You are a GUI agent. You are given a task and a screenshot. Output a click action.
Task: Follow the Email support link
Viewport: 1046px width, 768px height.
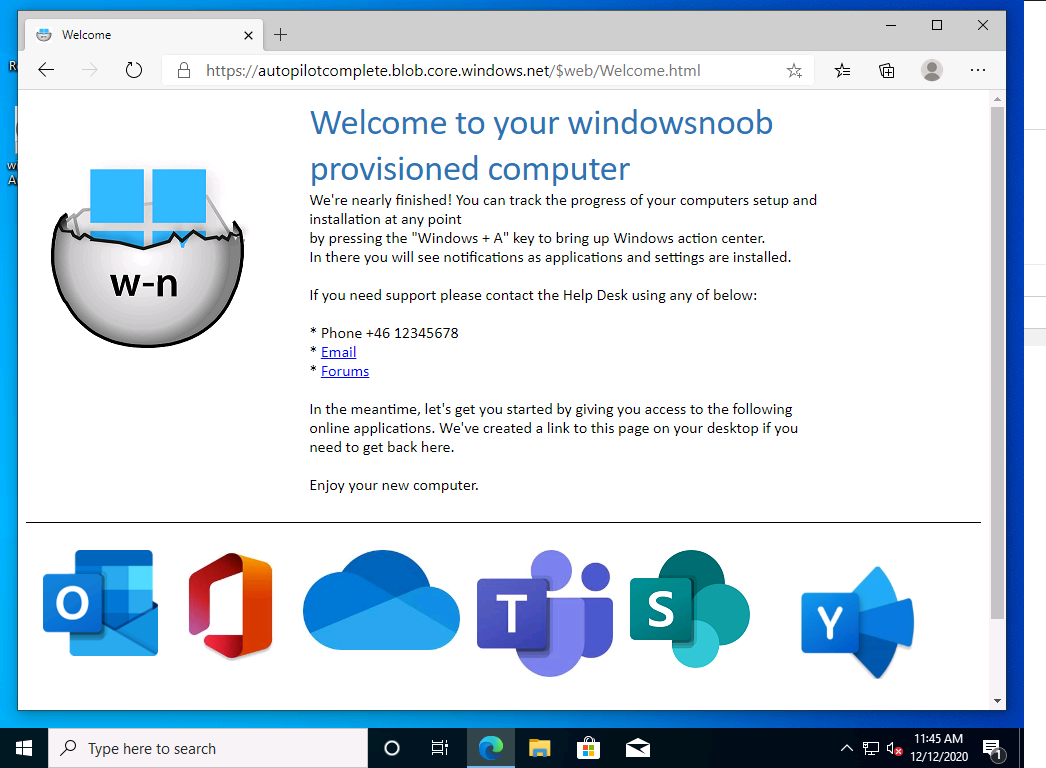pos(338,352)
